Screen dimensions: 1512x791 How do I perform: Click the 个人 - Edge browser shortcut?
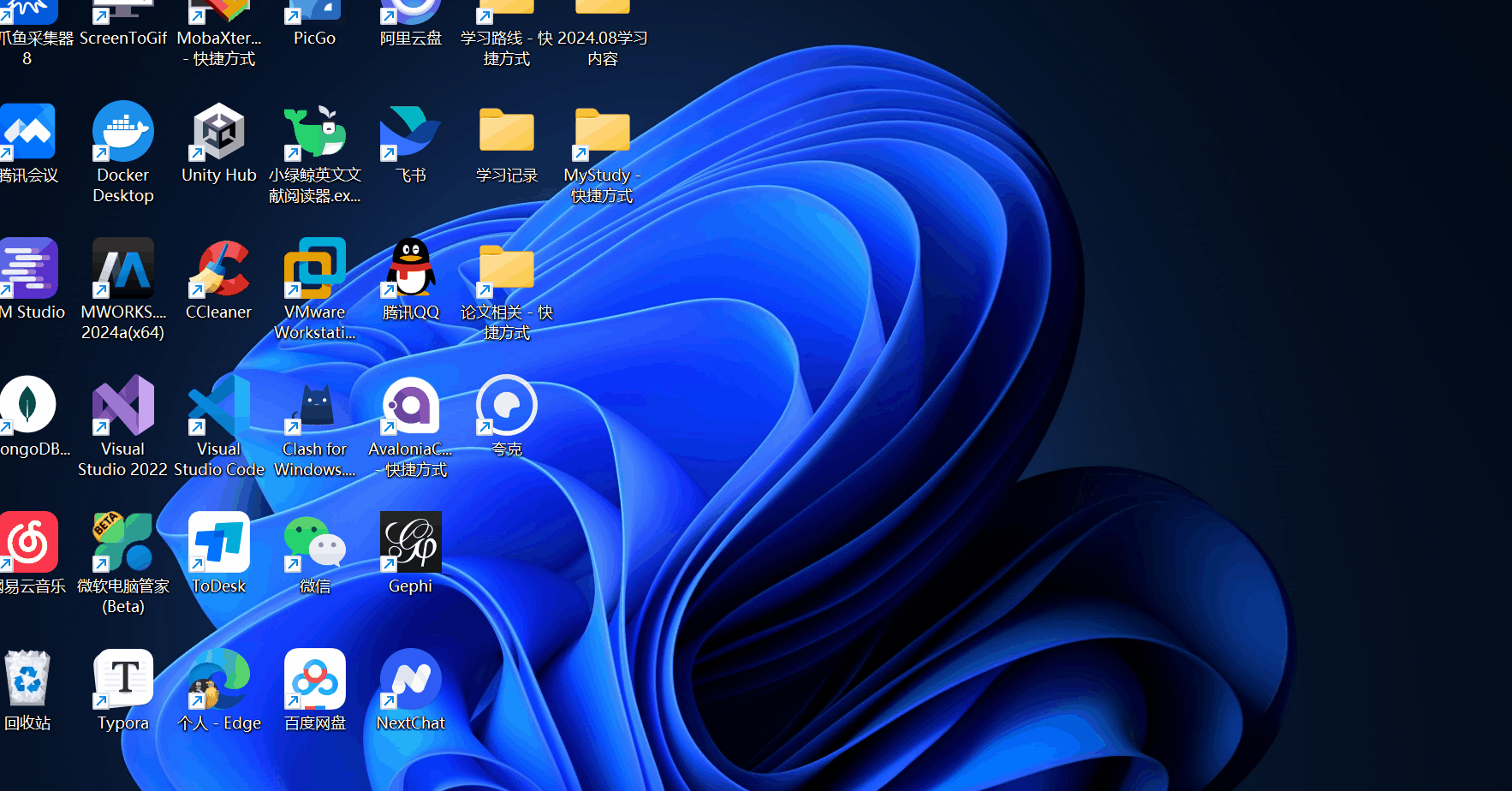coord(219,679)
